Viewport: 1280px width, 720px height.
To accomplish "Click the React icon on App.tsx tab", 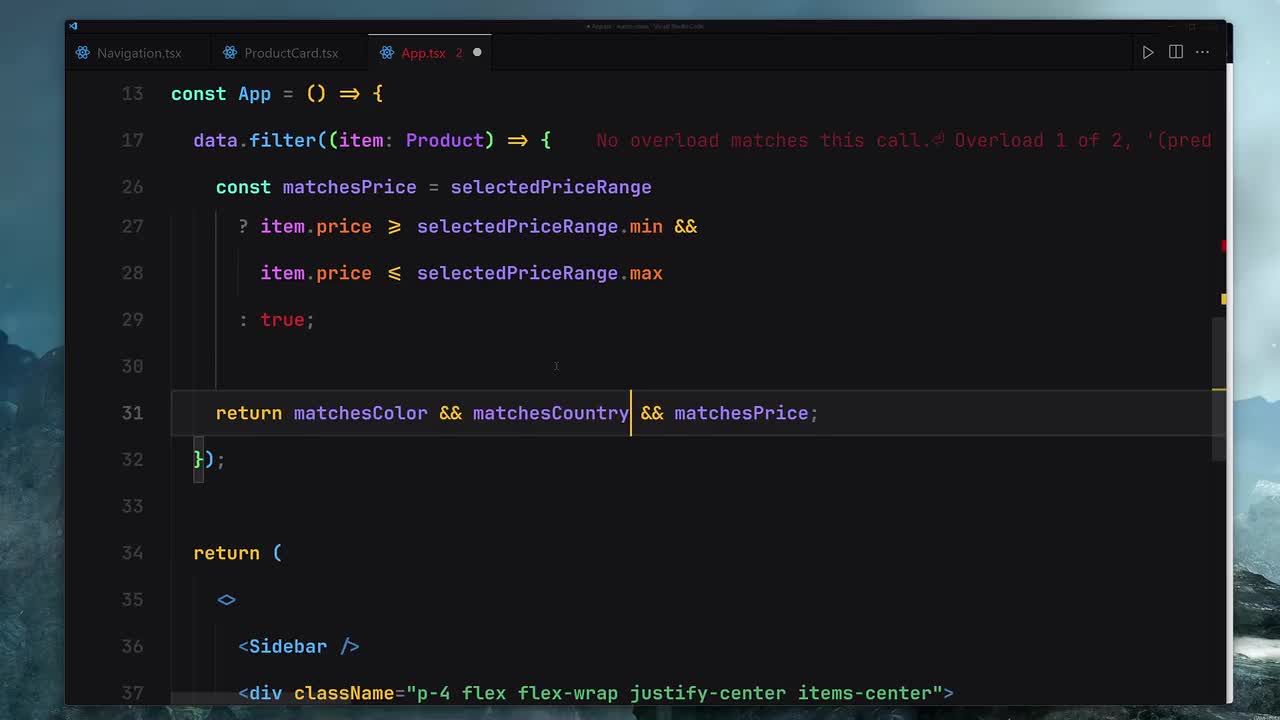I will click(x=387, y=53).
